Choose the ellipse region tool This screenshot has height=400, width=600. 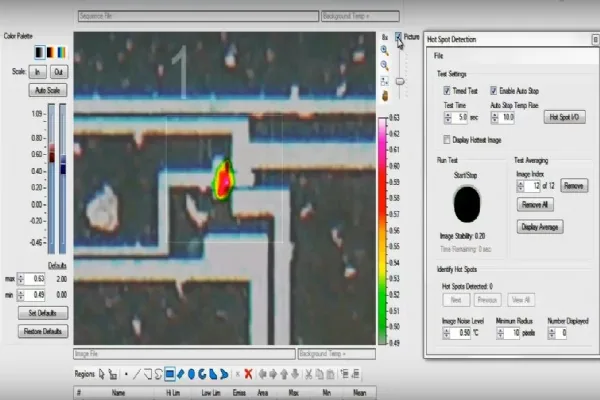[x=191, y=374]
